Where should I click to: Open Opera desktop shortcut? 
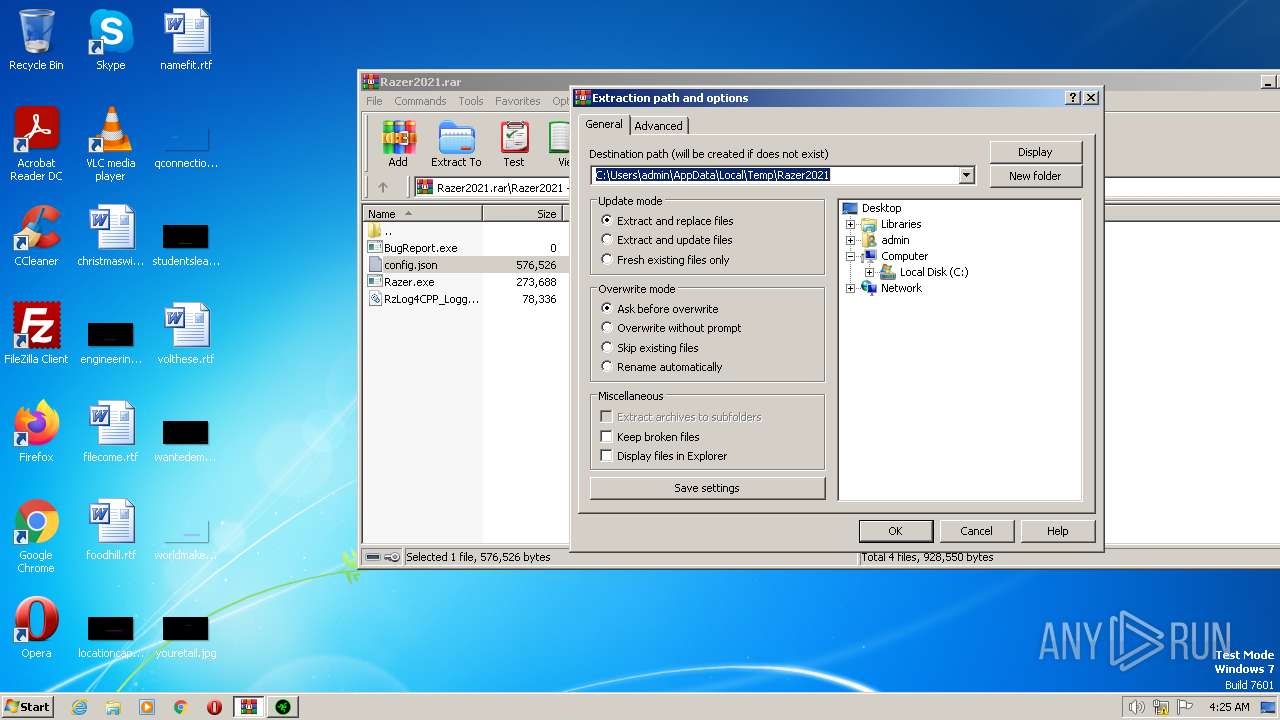(x=36, y=628)
